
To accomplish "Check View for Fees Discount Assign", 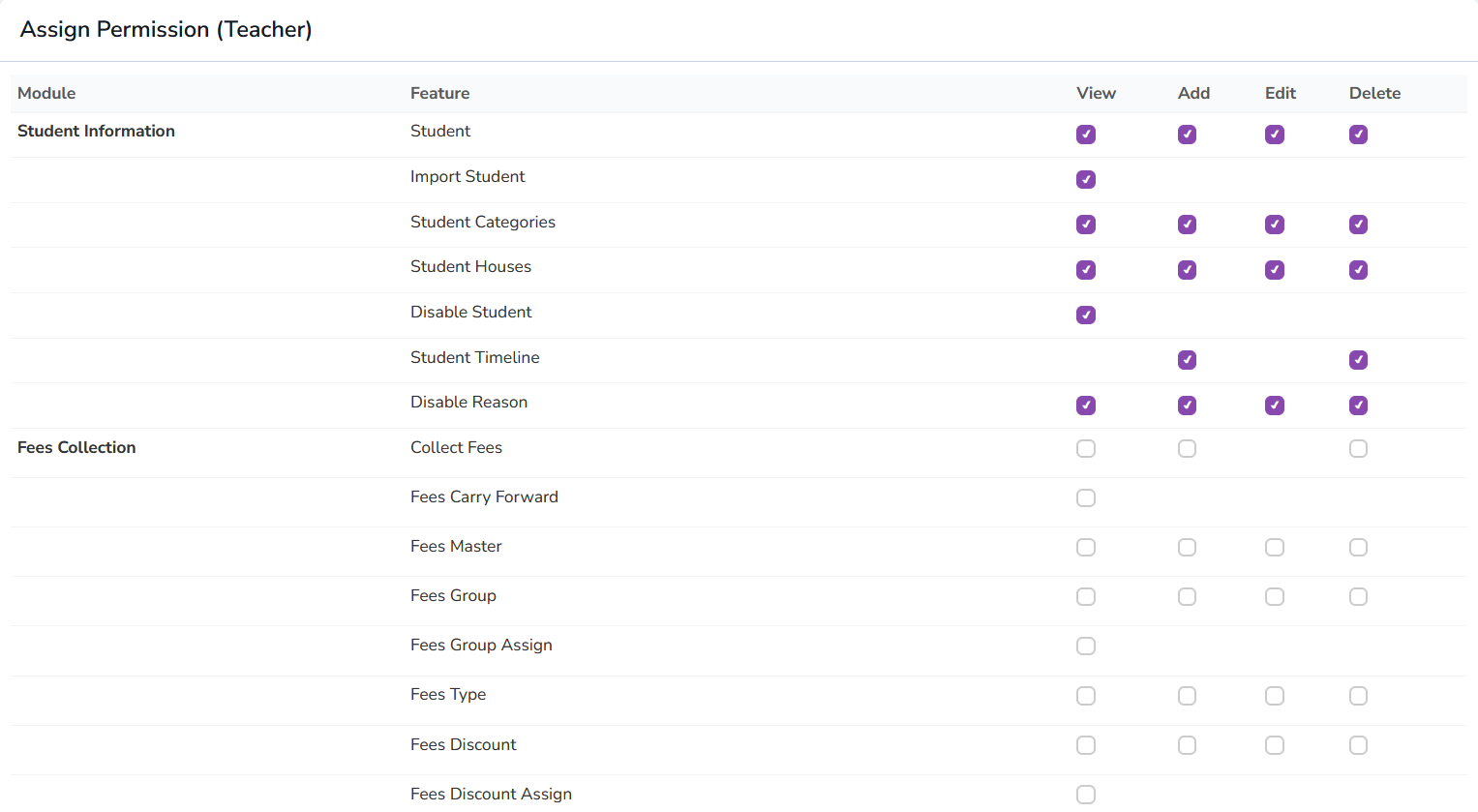I will point(1086,795).
